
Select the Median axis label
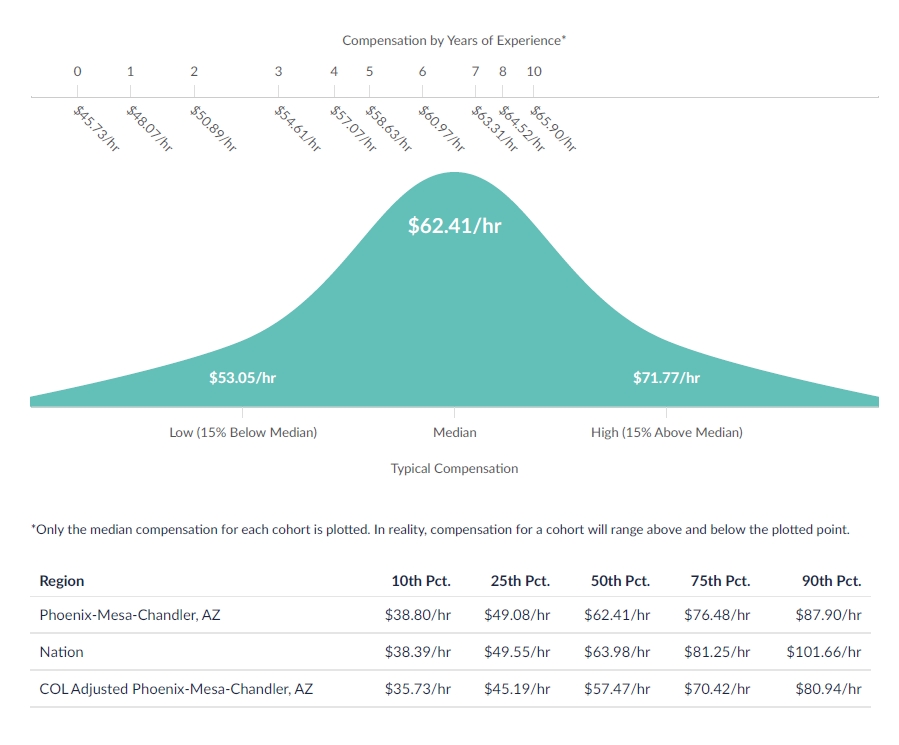click(455, 432)
